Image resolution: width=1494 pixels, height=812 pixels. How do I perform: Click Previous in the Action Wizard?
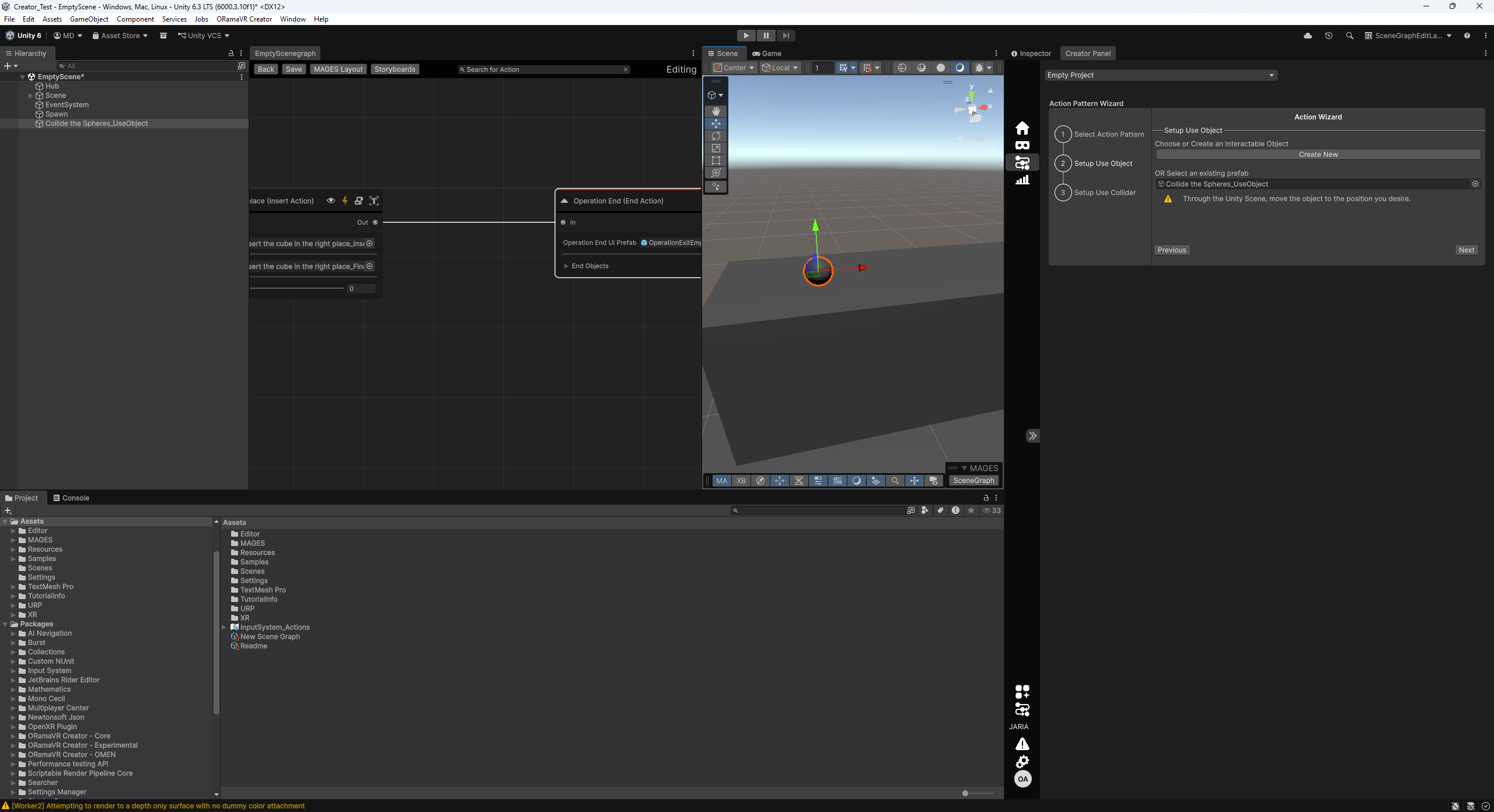click(1172, 250)
